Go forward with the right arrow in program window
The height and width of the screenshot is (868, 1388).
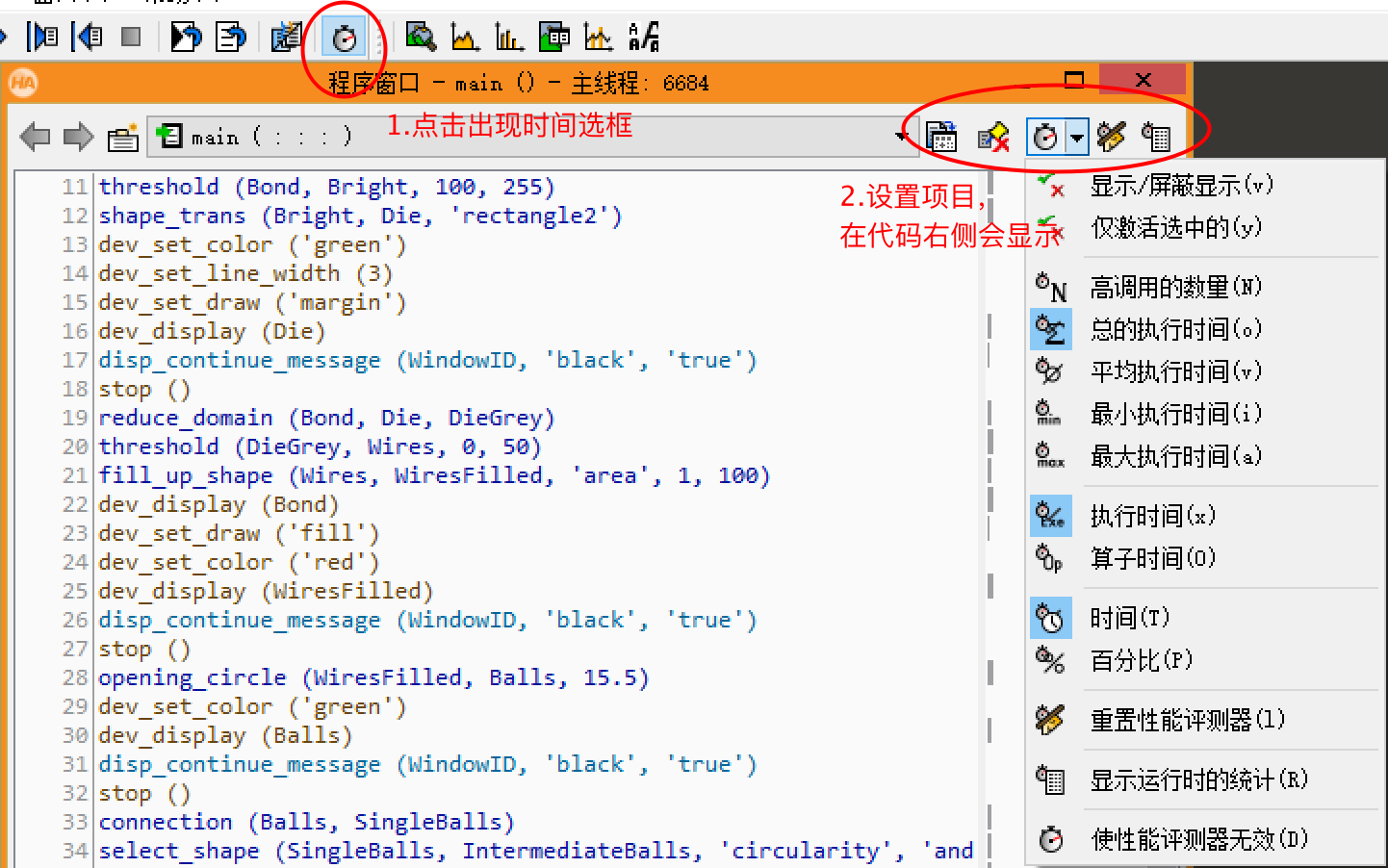[x=78, y=137]
